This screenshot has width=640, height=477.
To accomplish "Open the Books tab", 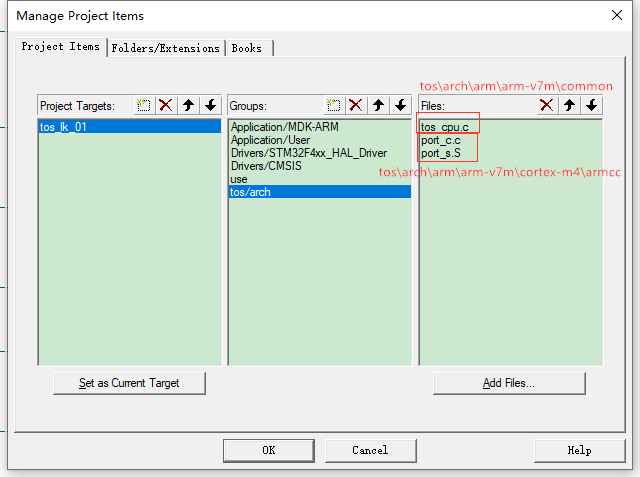I will 247,48.
